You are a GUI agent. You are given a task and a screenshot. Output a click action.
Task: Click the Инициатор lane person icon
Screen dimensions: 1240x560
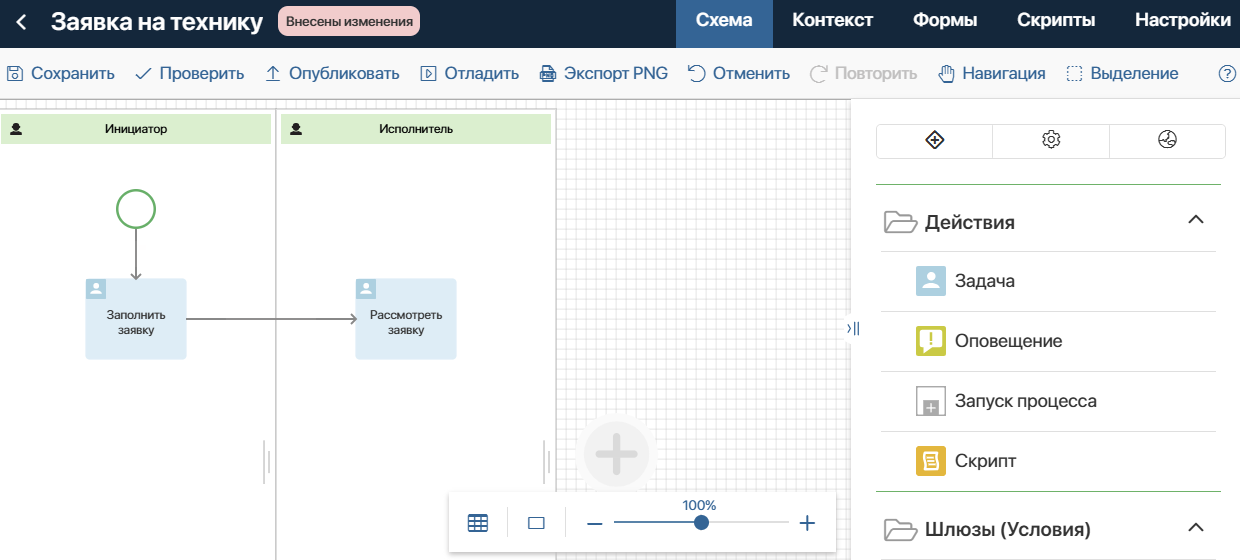16,129
